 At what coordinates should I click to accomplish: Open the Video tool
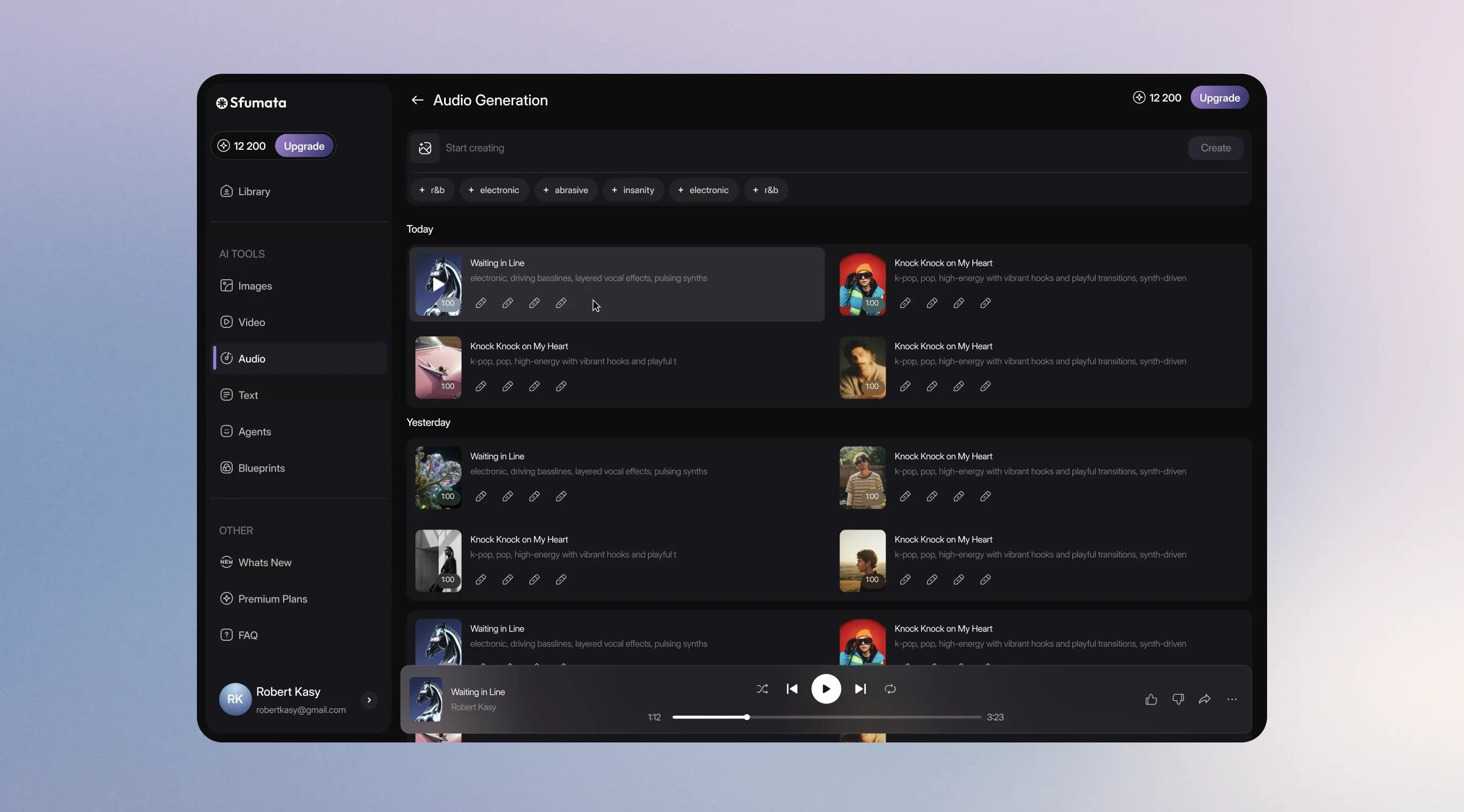(x=299, y=322)
